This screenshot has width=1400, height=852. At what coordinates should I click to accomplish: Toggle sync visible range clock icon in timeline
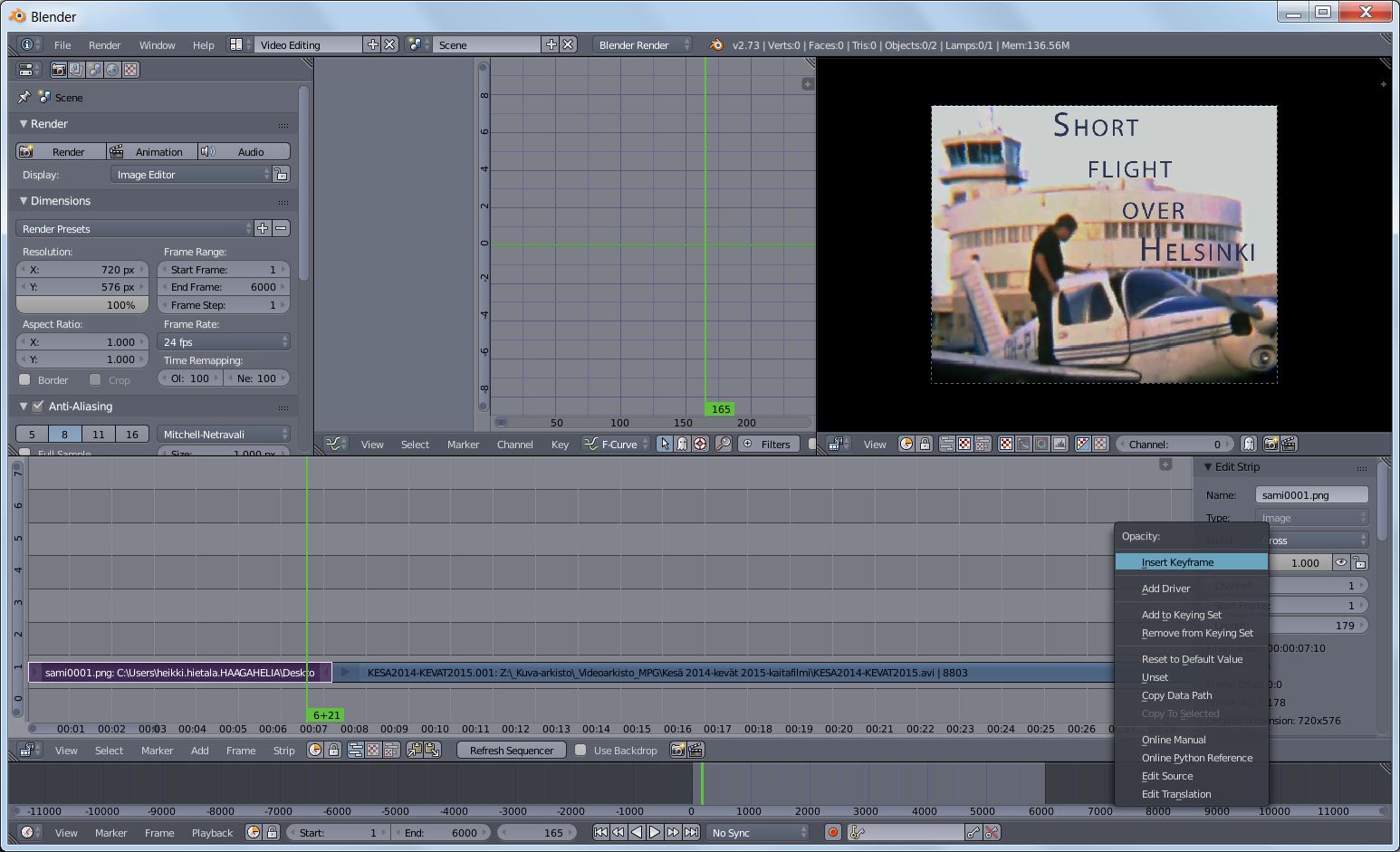(x=254, y=832)
